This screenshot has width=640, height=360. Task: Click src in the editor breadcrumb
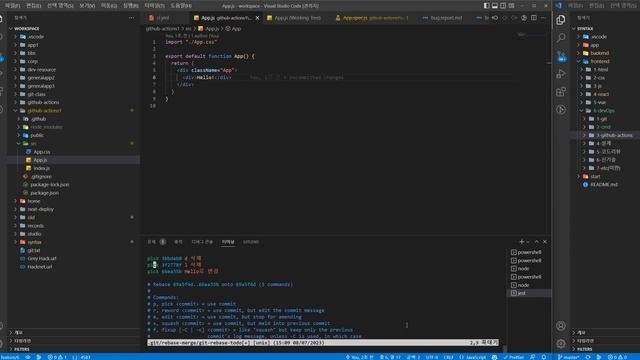(189, 29)
